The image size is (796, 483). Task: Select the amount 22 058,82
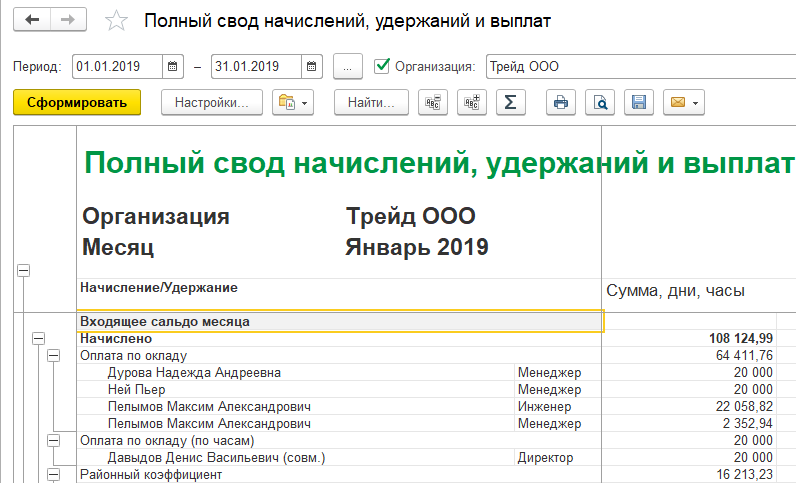click(744, 407)
